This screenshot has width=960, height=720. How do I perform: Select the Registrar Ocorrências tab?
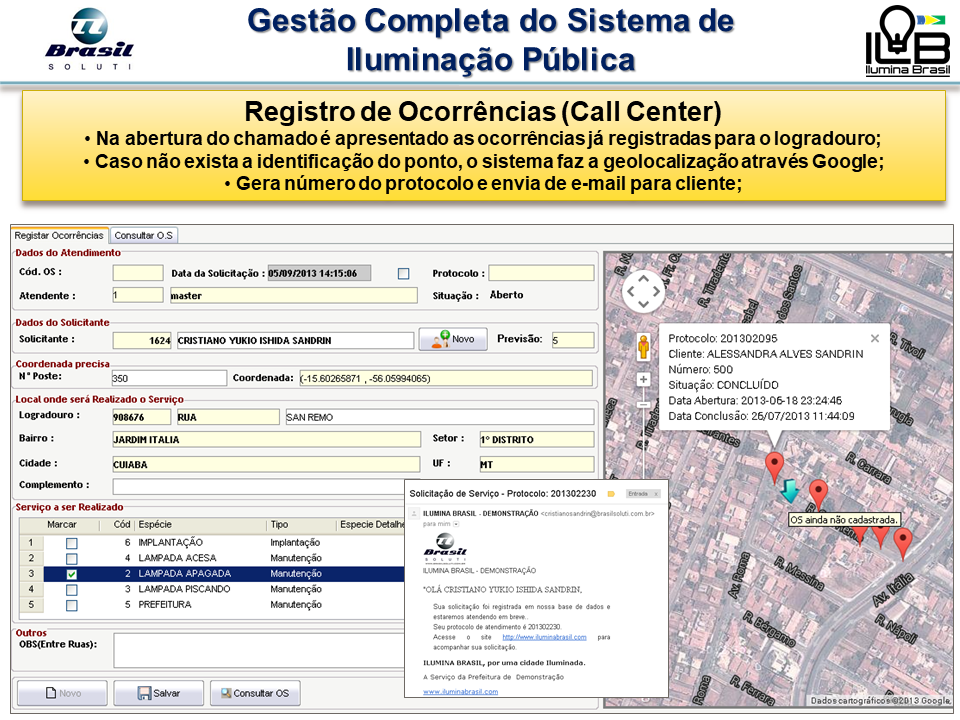[58, 236]
